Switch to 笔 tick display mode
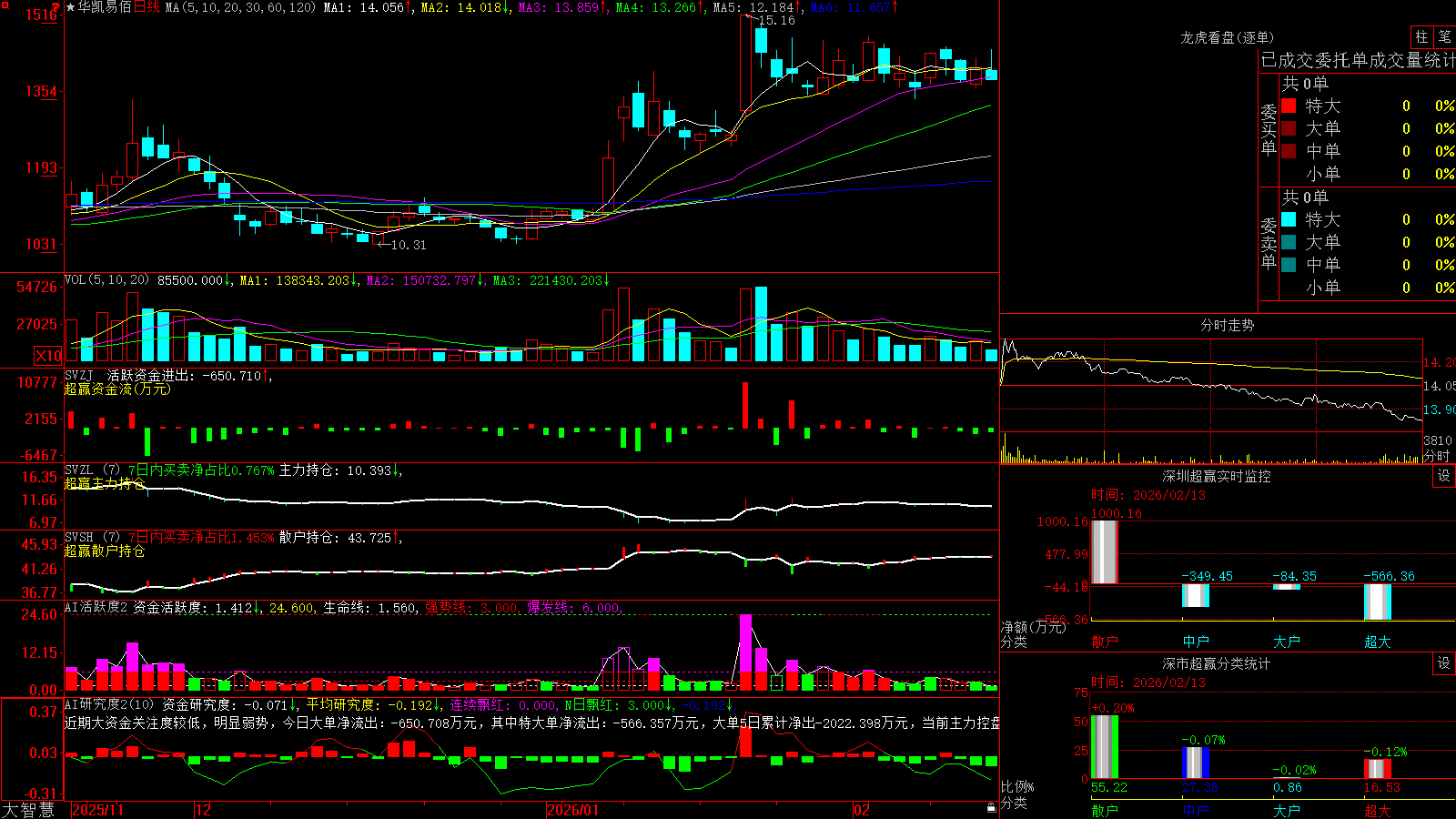Viewport: 1456px width, 819px height. (1444, 37)
